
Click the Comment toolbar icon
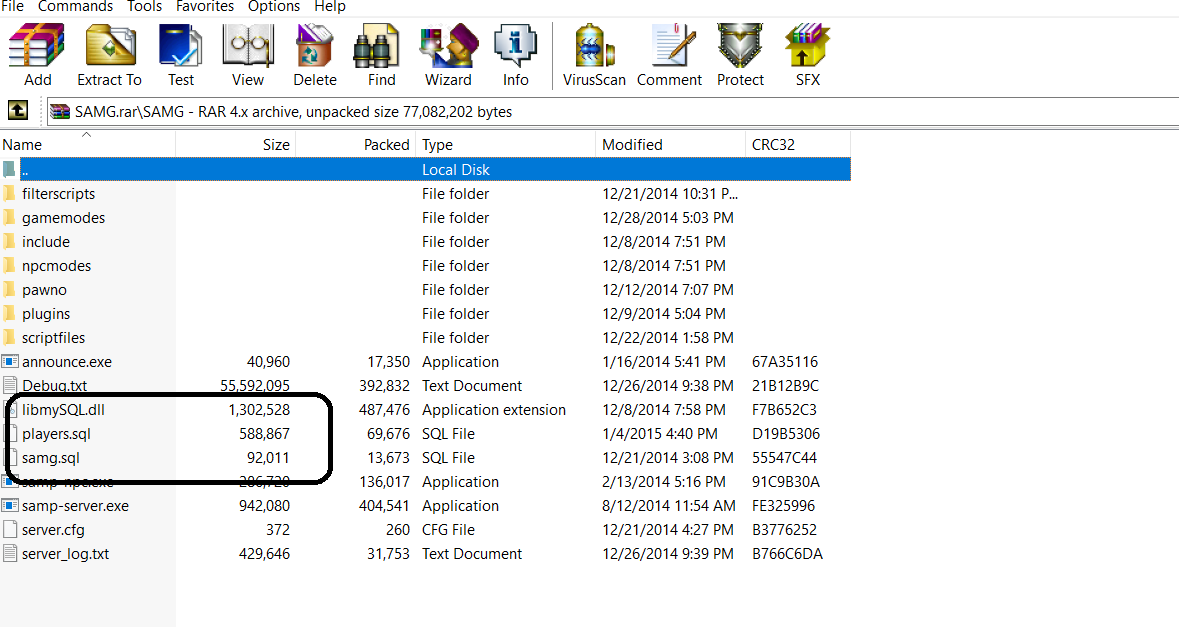point(674,46)
